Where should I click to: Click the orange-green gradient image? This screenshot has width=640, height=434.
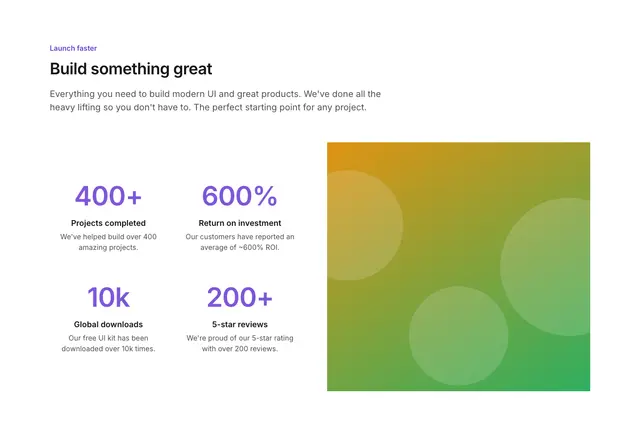click(458, 267)
